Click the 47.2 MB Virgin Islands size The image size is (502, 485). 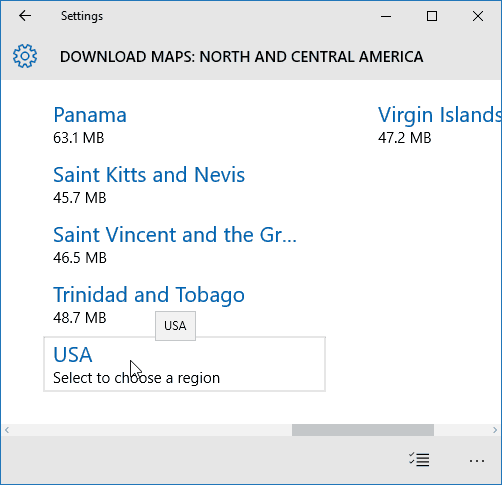point(405,138)
